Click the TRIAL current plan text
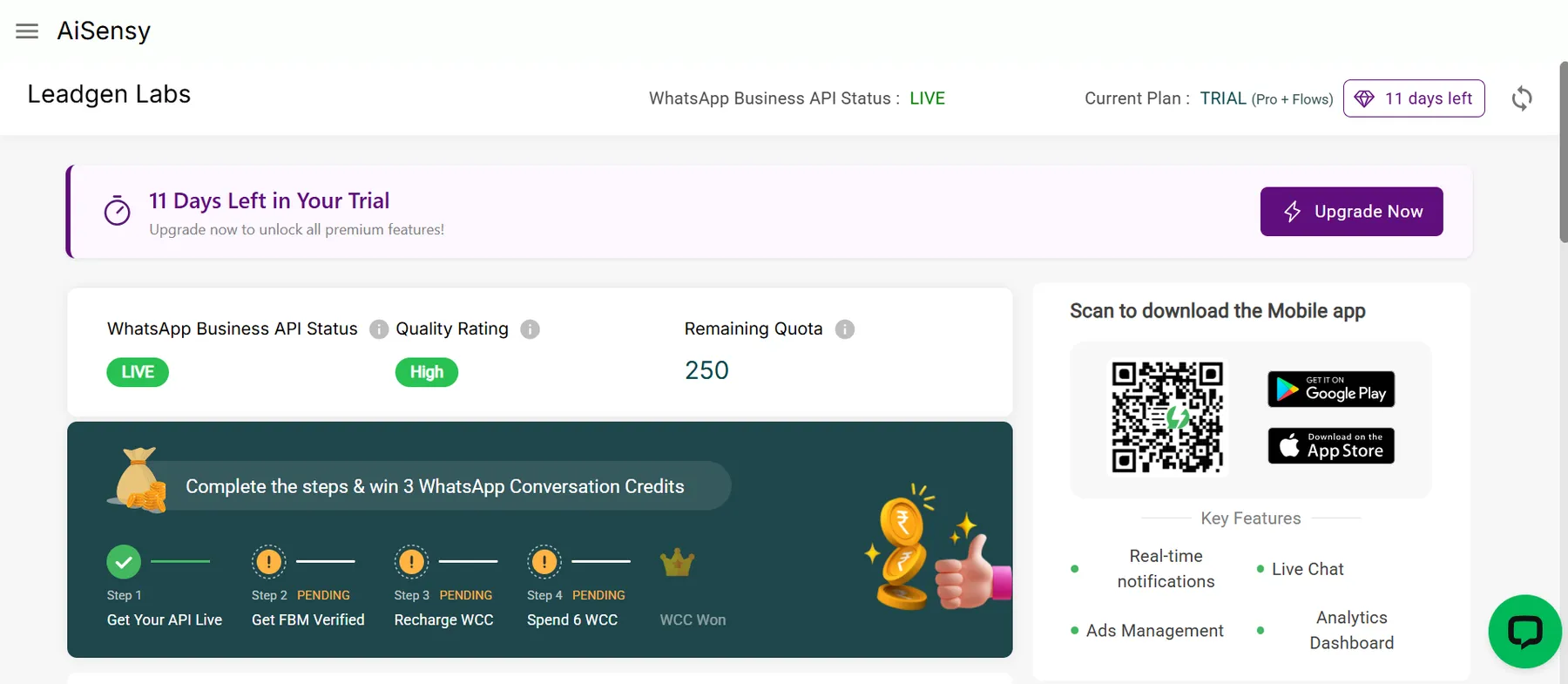 (1223, 98)
